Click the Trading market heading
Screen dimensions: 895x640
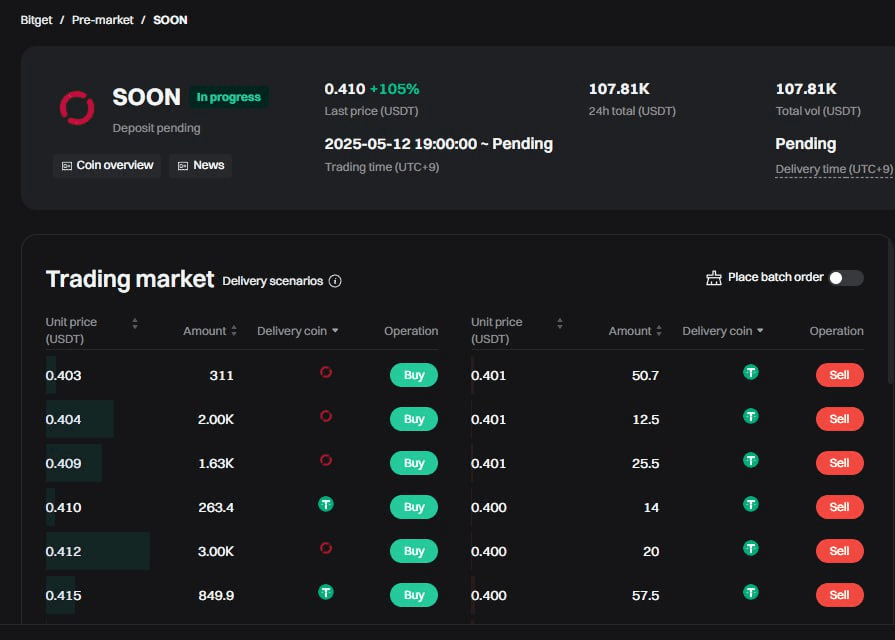click(130, 279)
